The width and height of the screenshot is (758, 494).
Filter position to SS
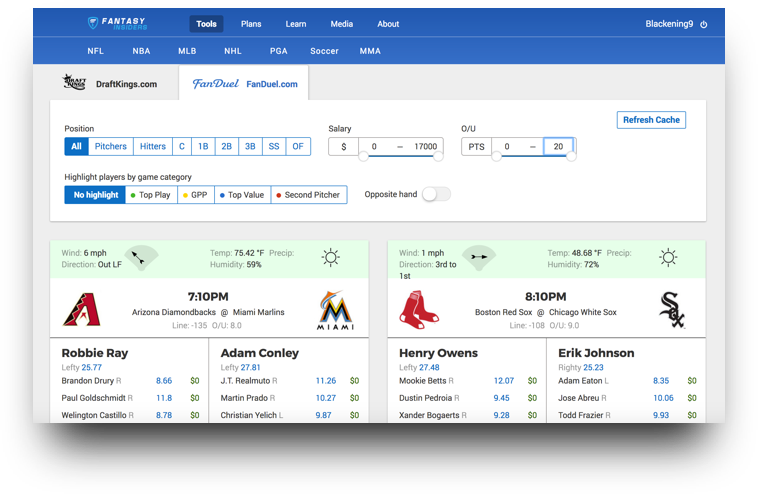274,146
